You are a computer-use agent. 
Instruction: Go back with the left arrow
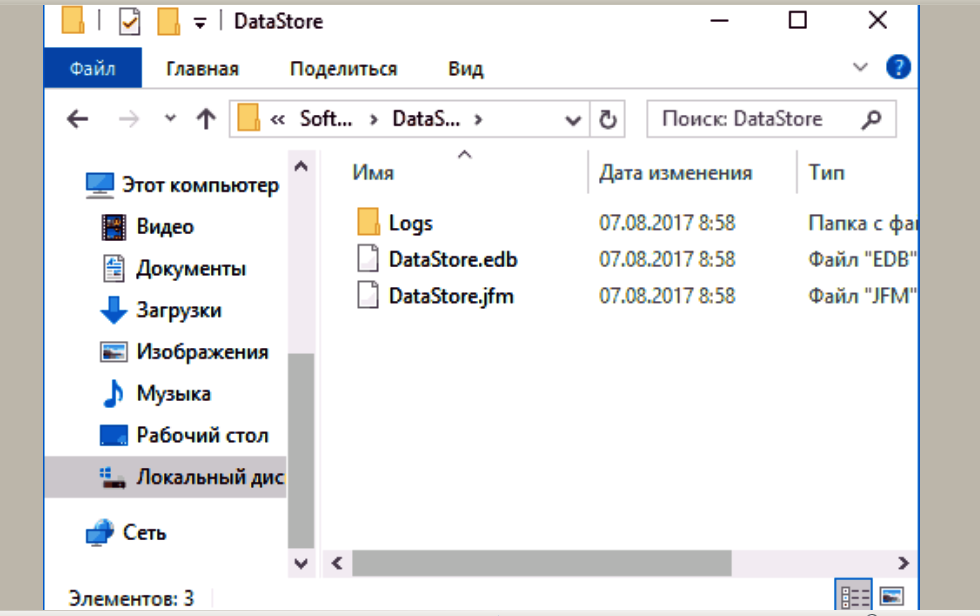[x=77, y=119]
